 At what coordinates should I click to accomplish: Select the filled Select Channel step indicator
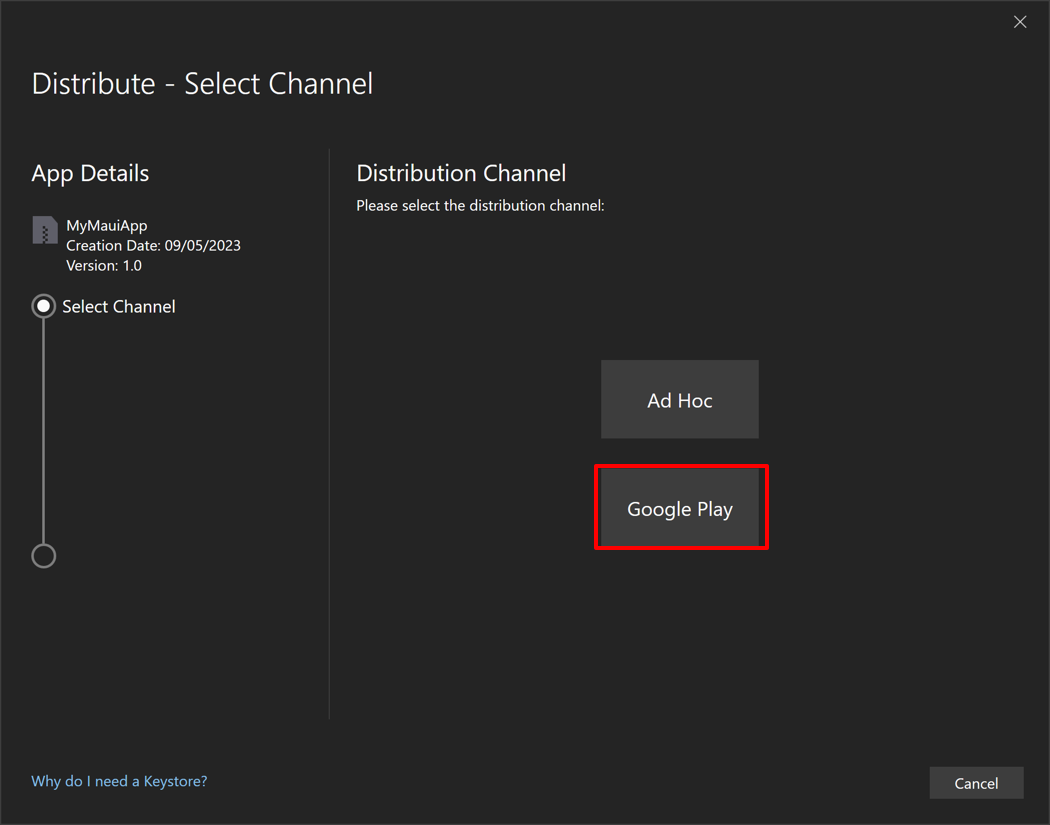pyautogui.click(x=43, y=306)
